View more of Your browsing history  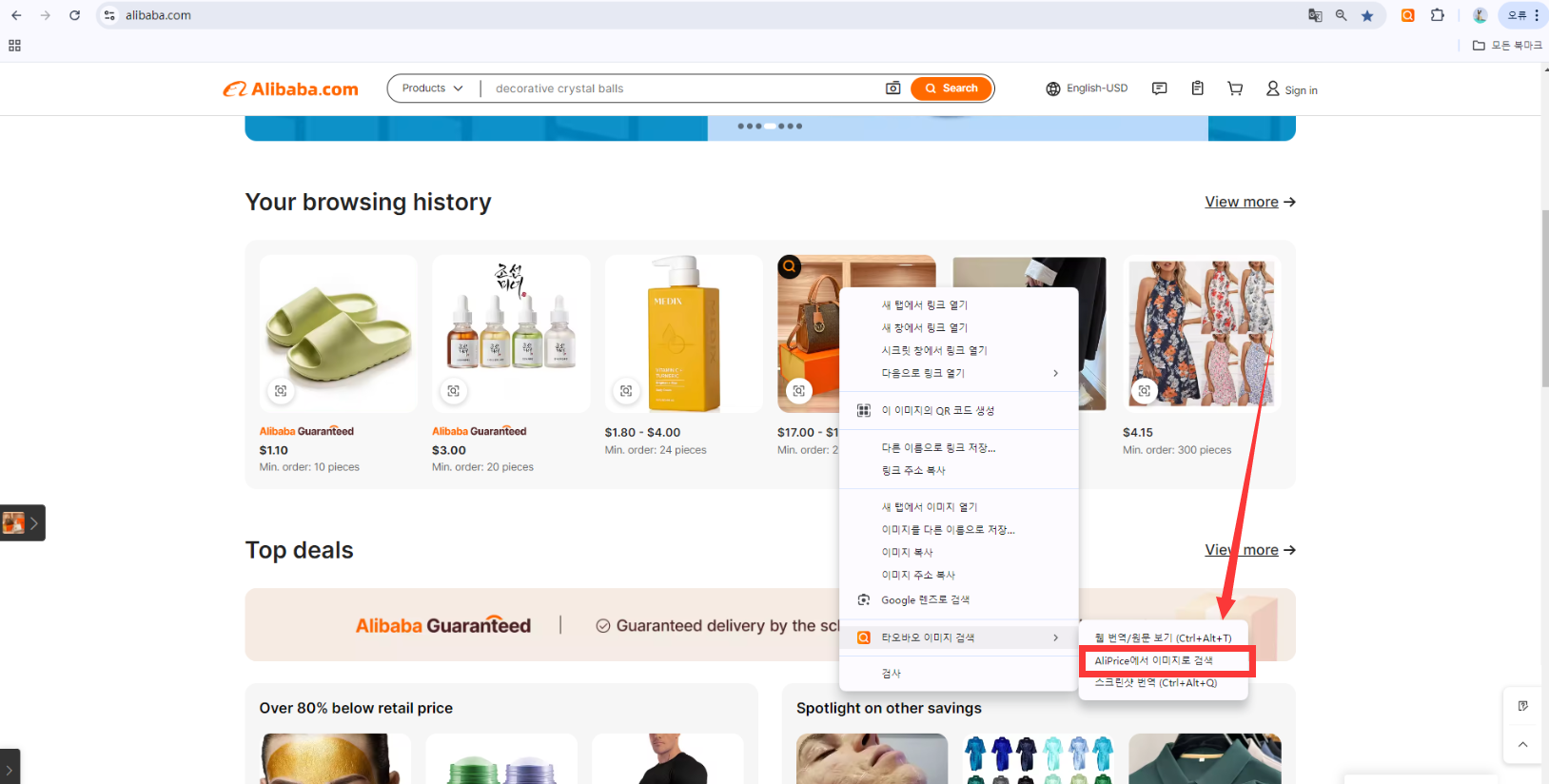[x=1250, y=202]
